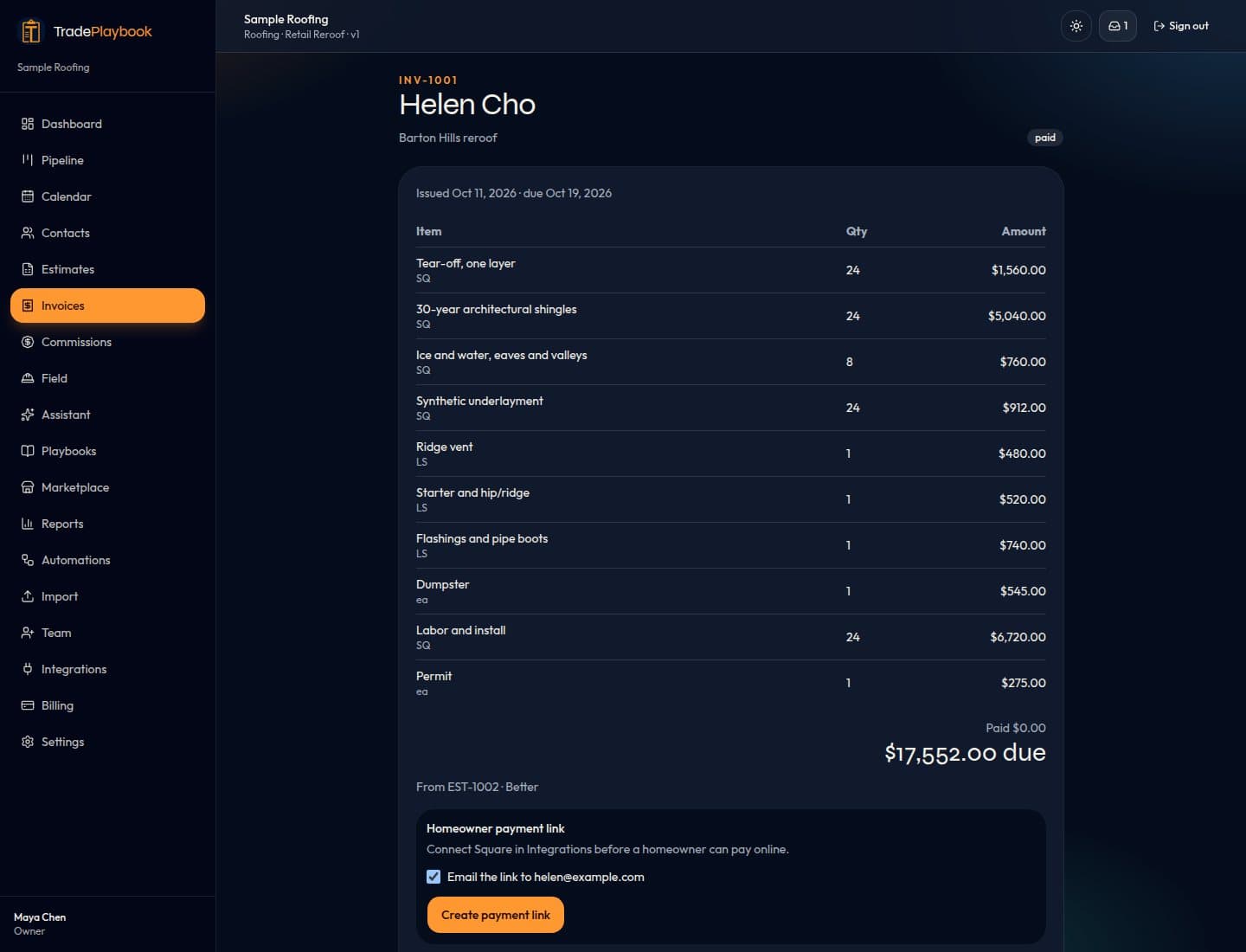Open the Import page
This screenshot has height=952, width=1246.
click(107, 596)
